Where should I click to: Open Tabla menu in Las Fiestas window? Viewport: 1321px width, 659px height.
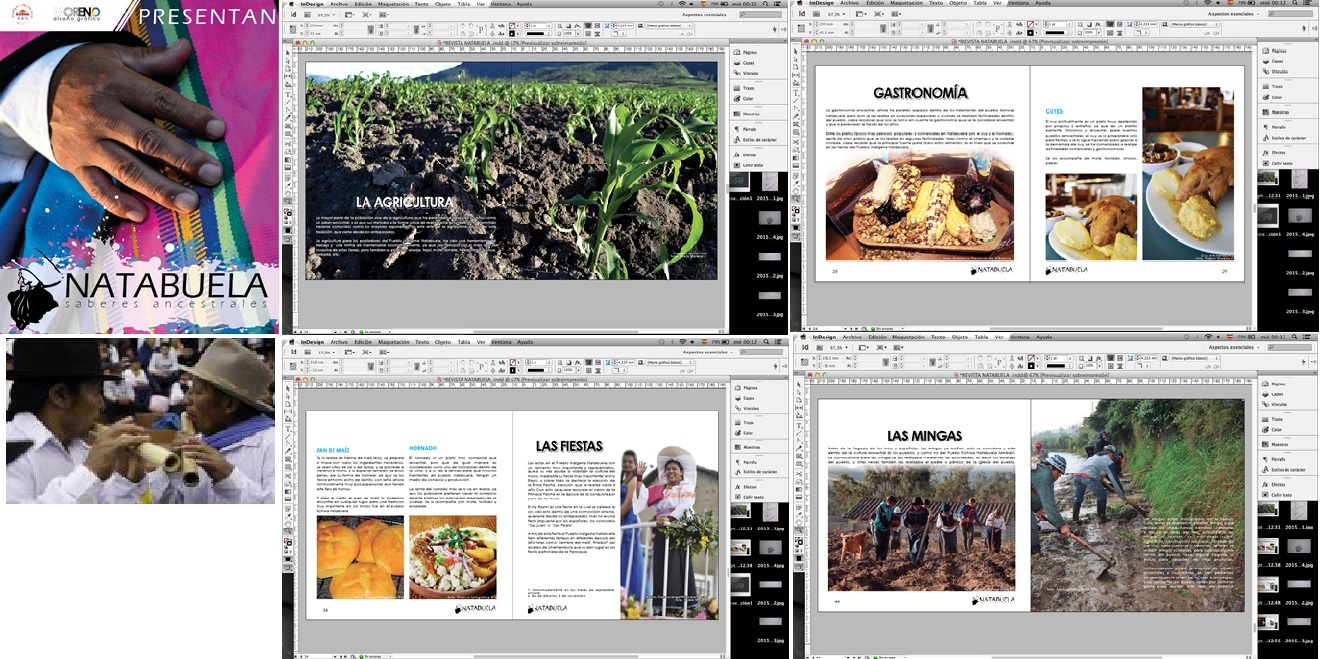coord(463,342)
